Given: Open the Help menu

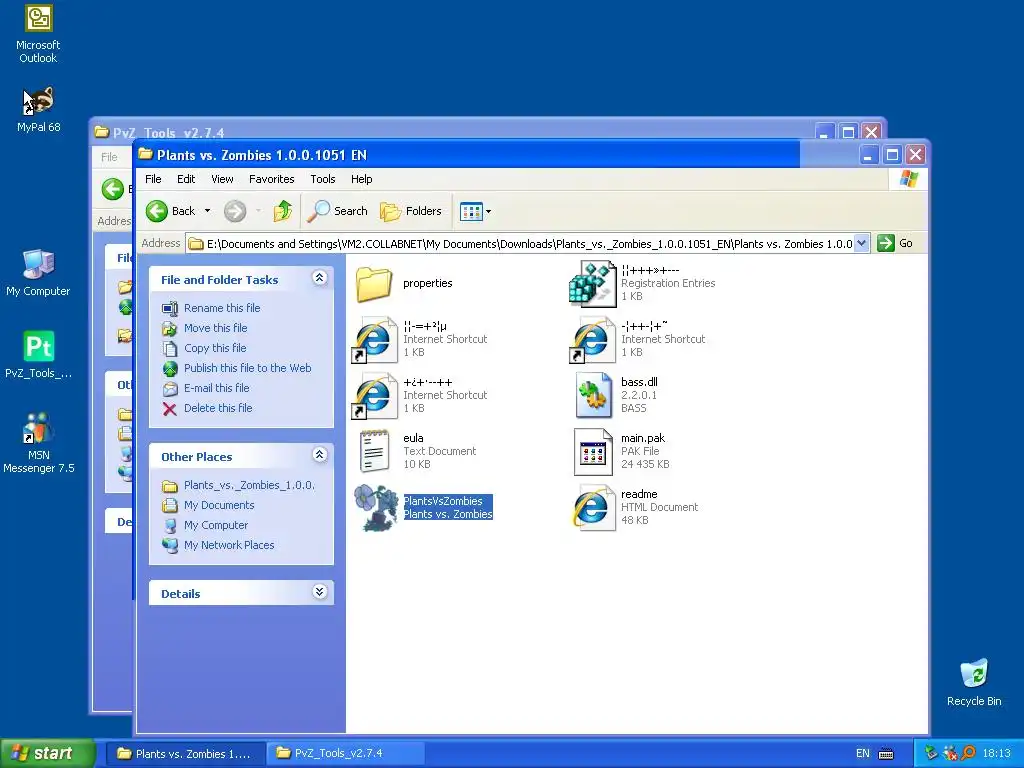Looking at the screenshot, I should 361,179.
